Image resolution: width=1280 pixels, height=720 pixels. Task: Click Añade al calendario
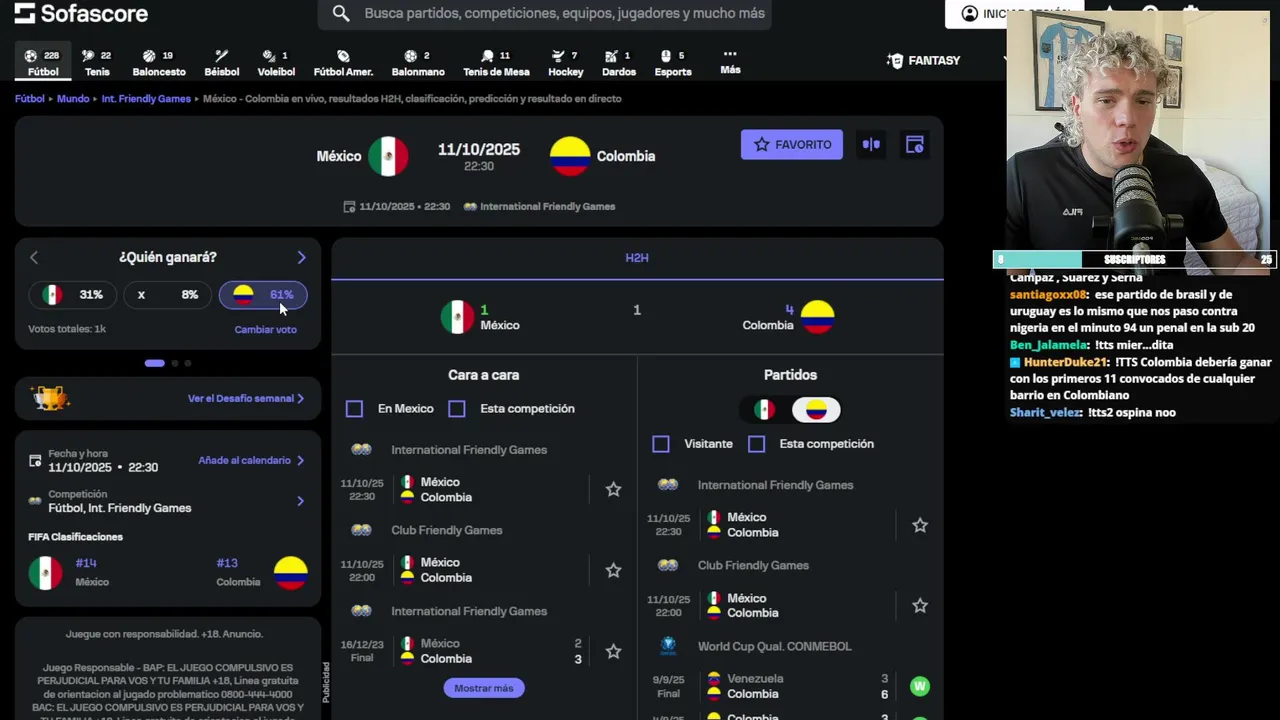[251, 460]
